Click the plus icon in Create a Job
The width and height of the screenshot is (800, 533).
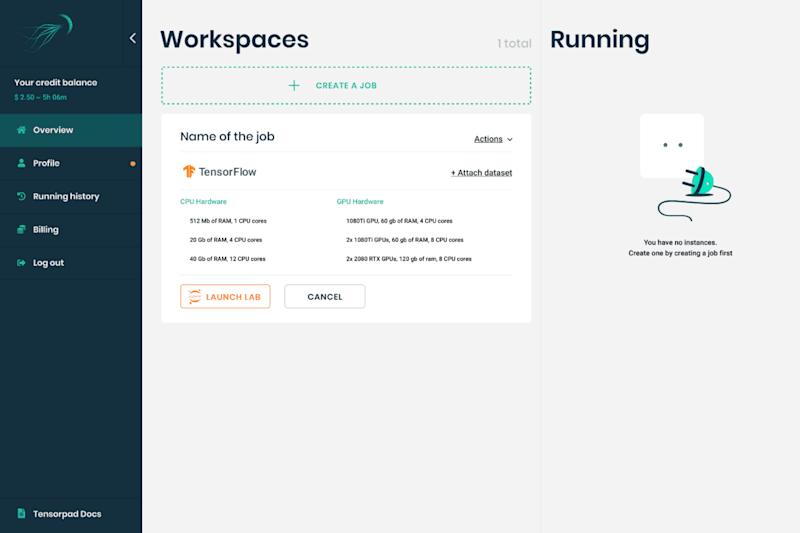(x=294, y=86)
